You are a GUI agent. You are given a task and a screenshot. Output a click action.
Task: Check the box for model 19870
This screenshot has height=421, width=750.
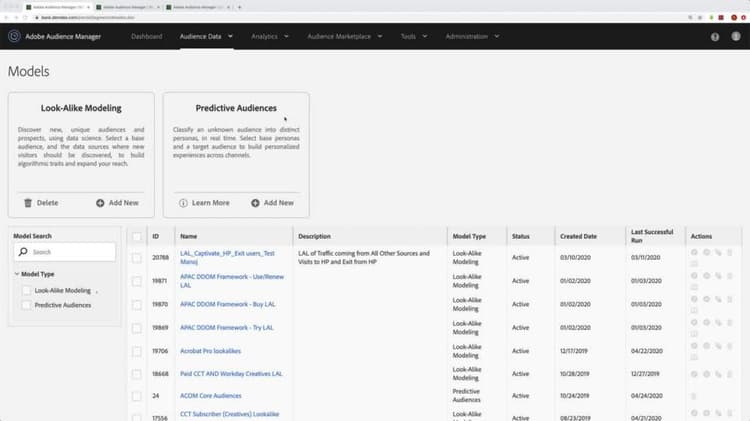click(137, 305)
